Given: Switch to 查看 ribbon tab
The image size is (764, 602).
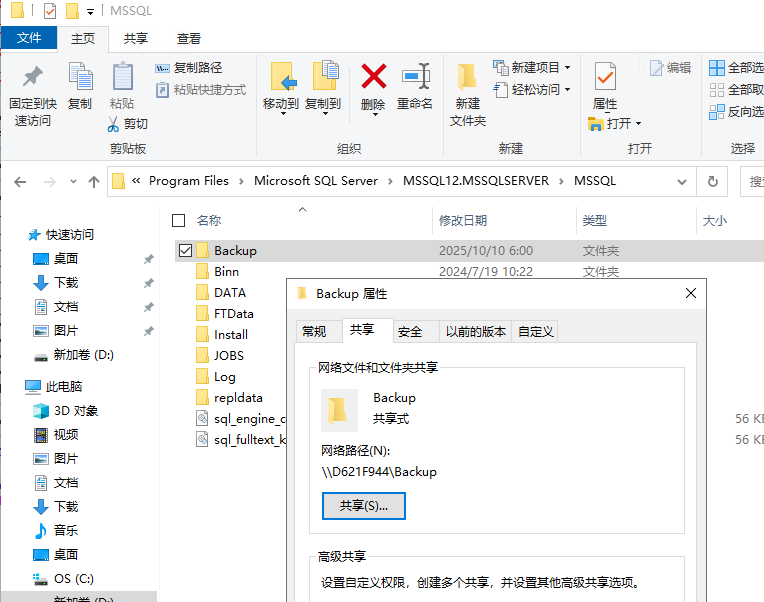Looking at the screenshot, I should point(189,38).
